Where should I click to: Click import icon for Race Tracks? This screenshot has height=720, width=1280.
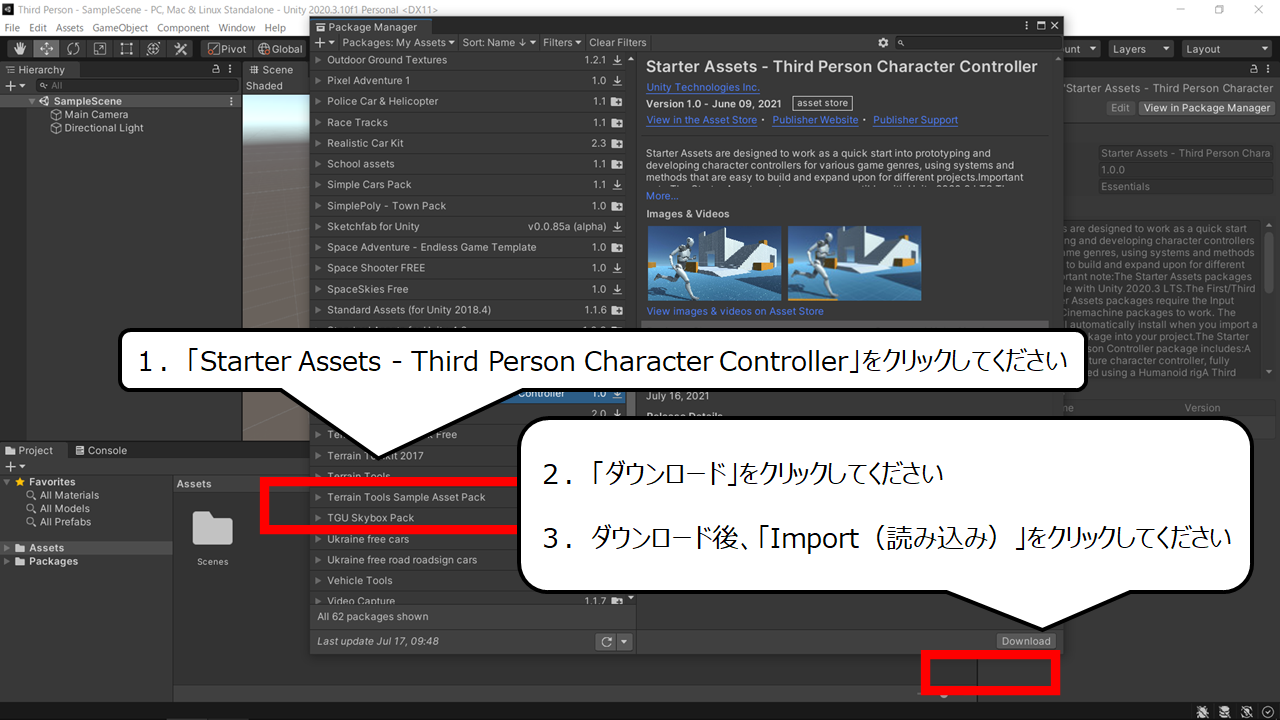(x=617, y=123)
